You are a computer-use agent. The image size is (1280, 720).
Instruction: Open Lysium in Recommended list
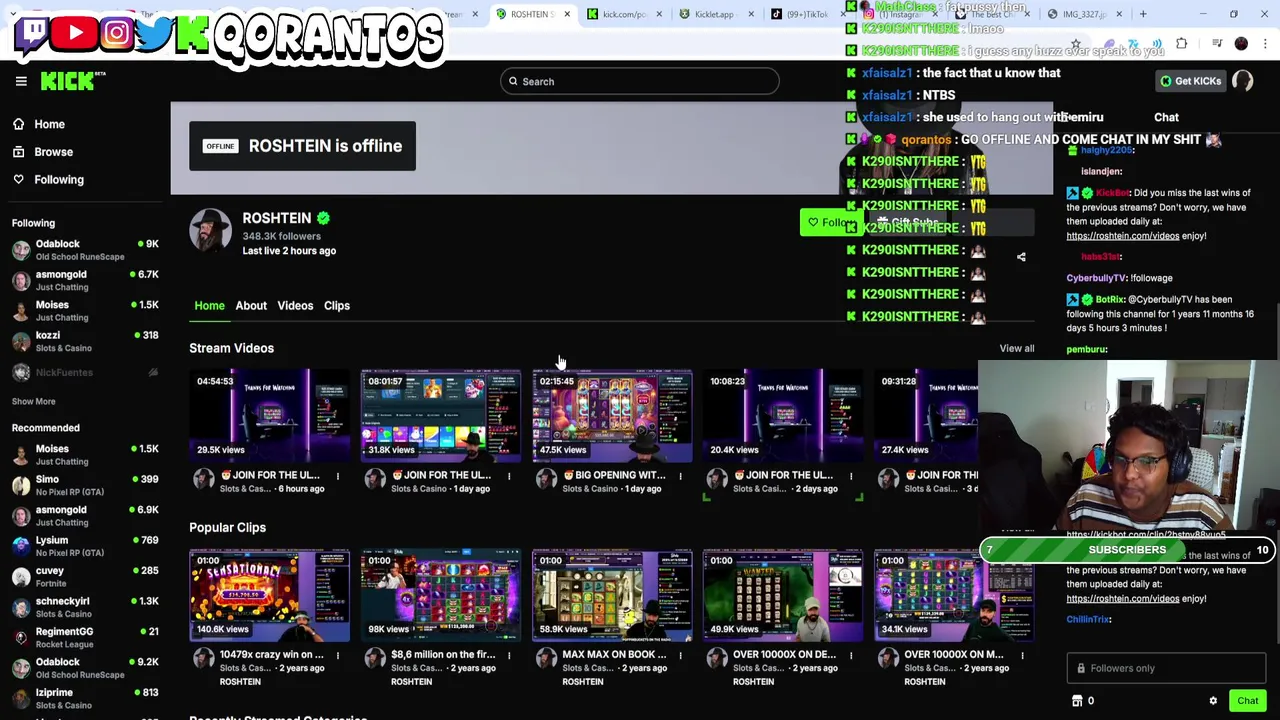click(85, 546)
